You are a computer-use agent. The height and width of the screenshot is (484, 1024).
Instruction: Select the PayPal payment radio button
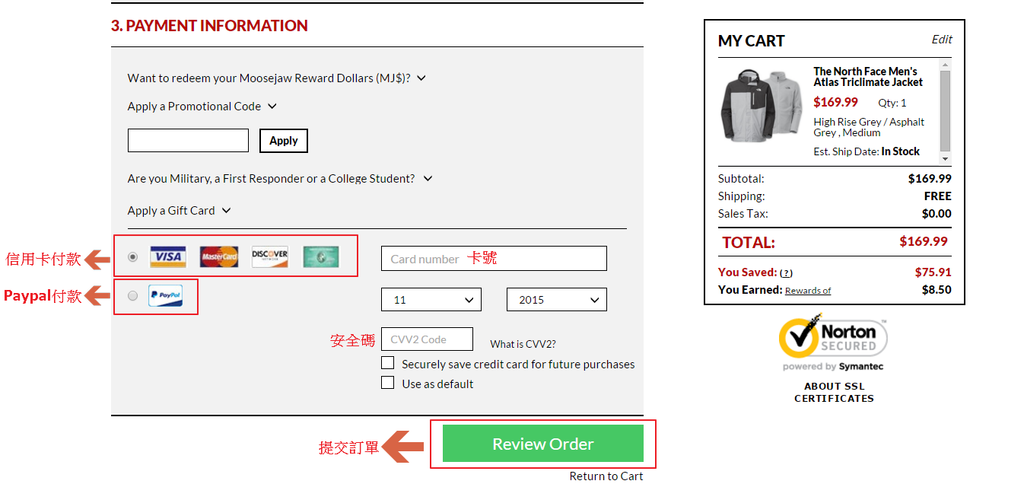click(x=133, y=296)
